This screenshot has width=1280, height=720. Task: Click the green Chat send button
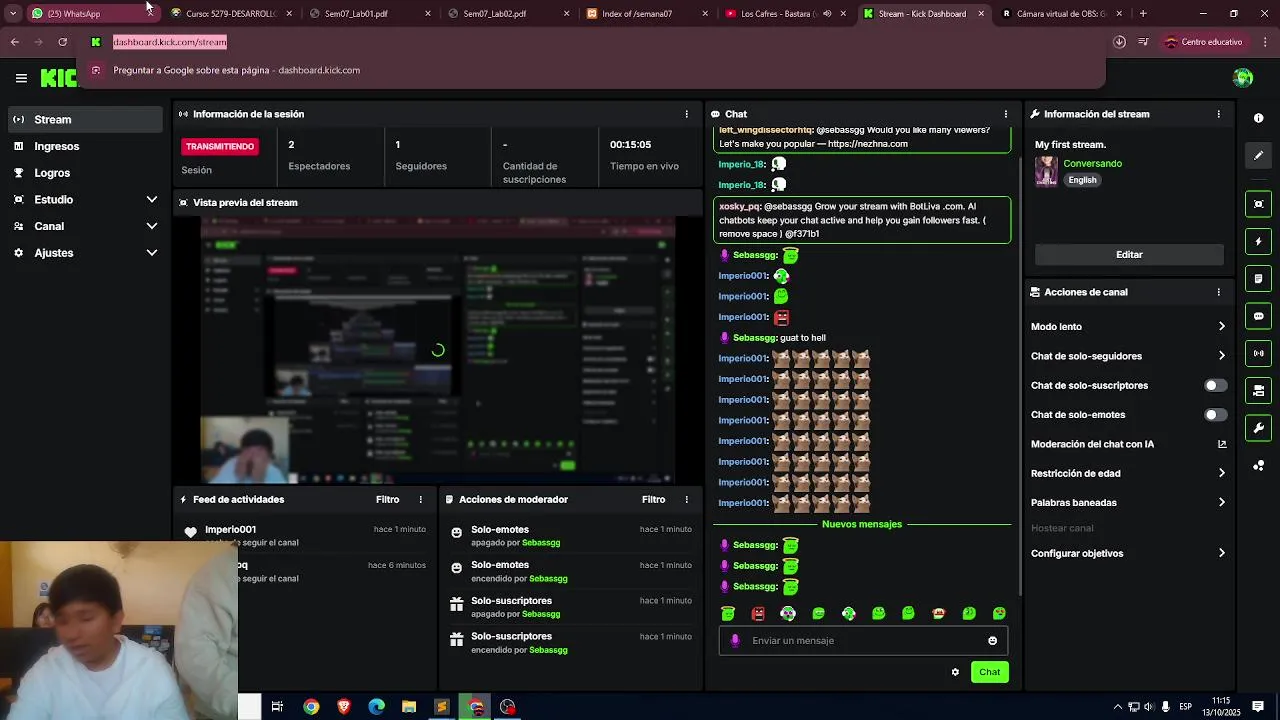pyautogui.click(x=989, y=672)
